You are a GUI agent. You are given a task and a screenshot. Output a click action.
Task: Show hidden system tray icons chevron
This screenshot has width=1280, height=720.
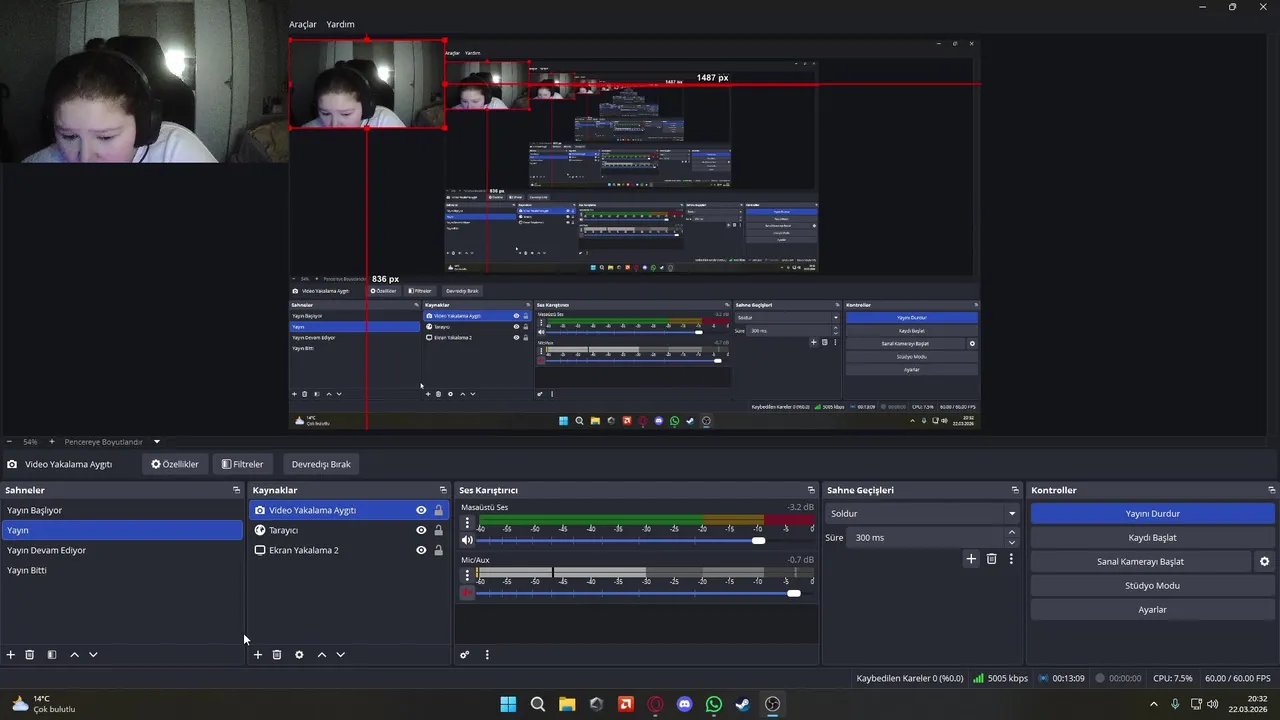1153,704
